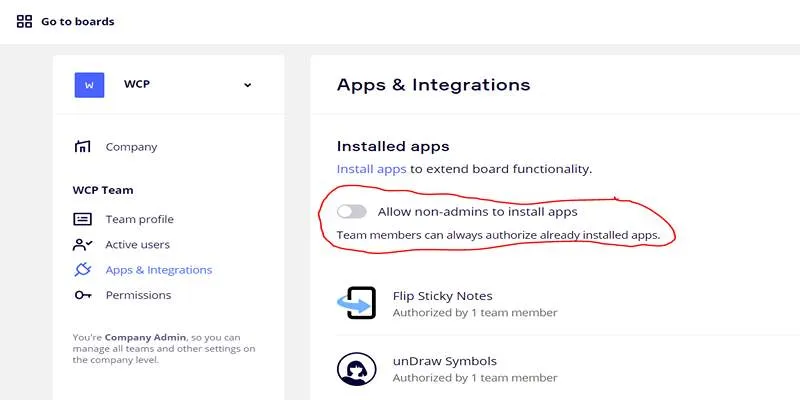Open the Go to boards link
The width and height of the screenshot is (800, 400).
click(78, 21)
